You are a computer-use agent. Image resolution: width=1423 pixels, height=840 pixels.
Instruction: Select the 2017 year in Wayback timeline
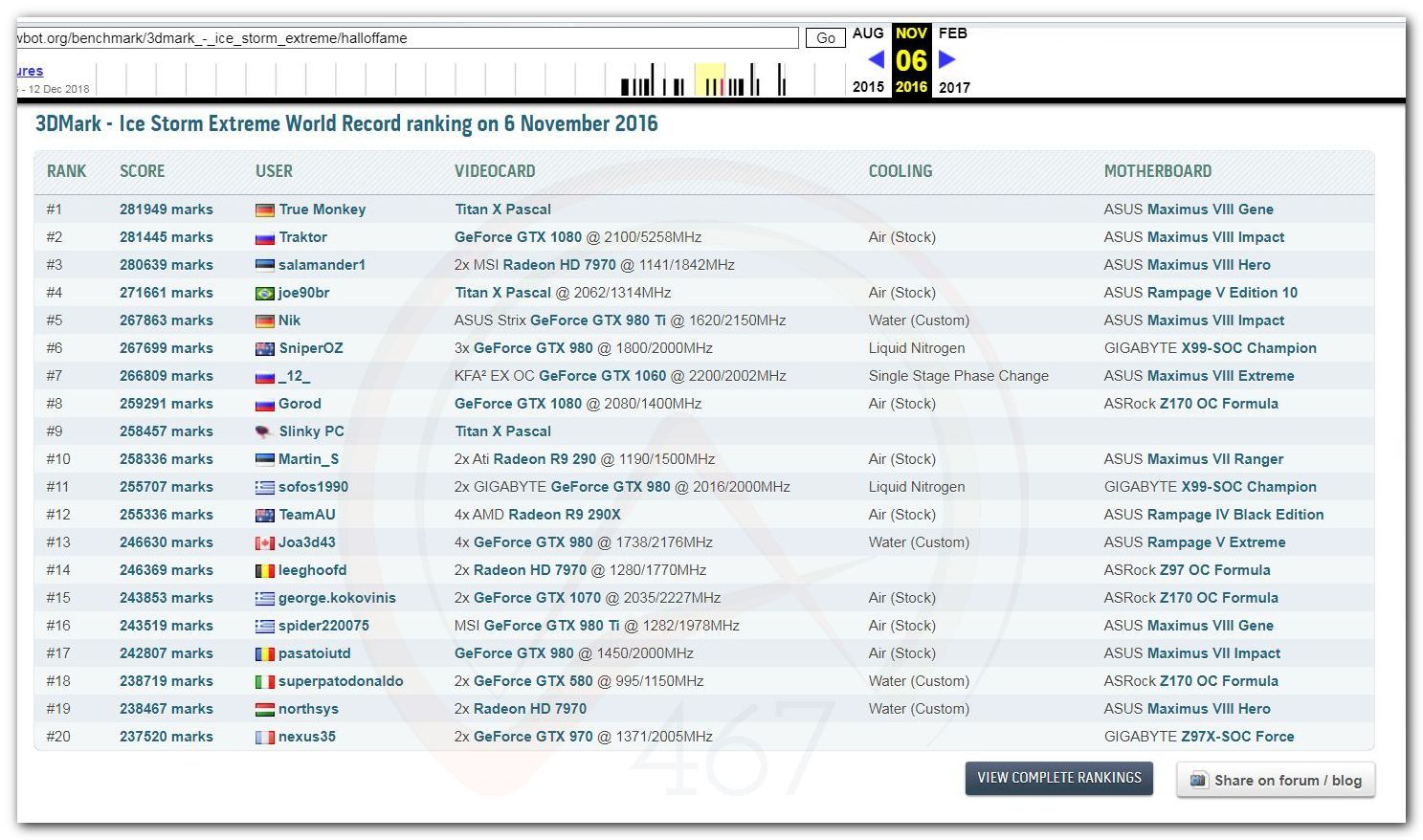point(954,87)
